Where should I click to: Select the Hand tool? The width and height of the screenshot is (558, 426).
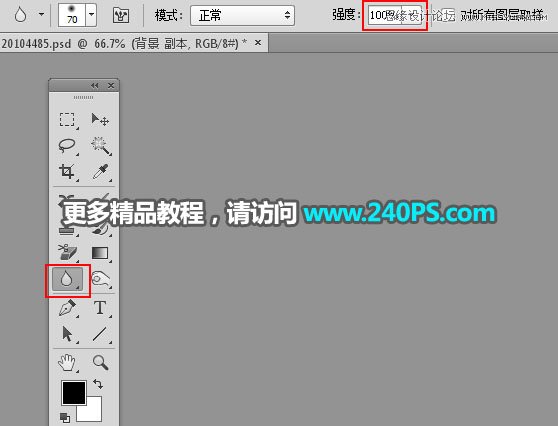(67, 363)
